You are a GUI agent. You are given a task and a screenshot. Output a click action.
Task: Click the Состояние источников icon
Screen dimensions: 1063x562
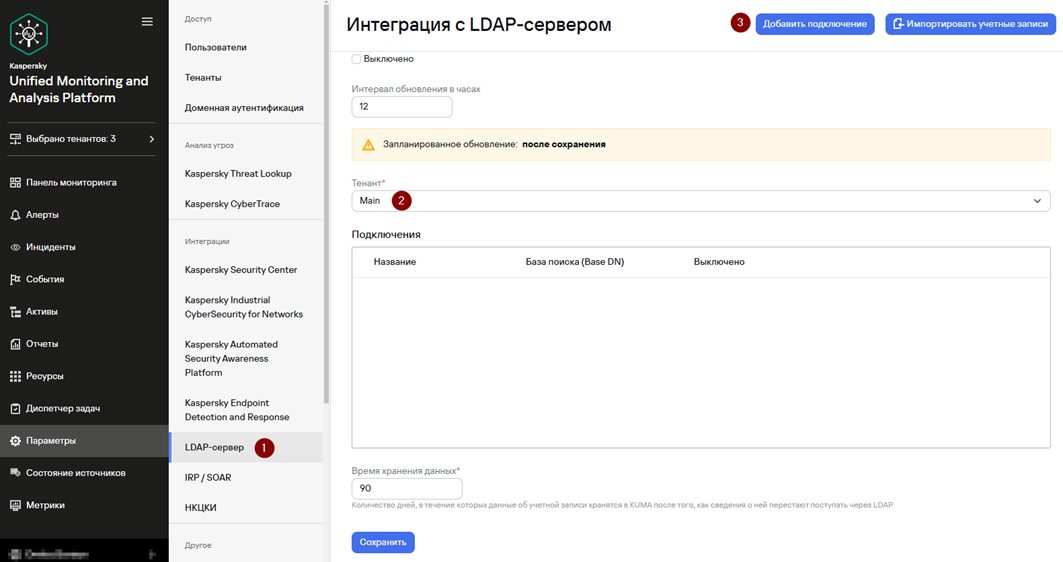15,473
